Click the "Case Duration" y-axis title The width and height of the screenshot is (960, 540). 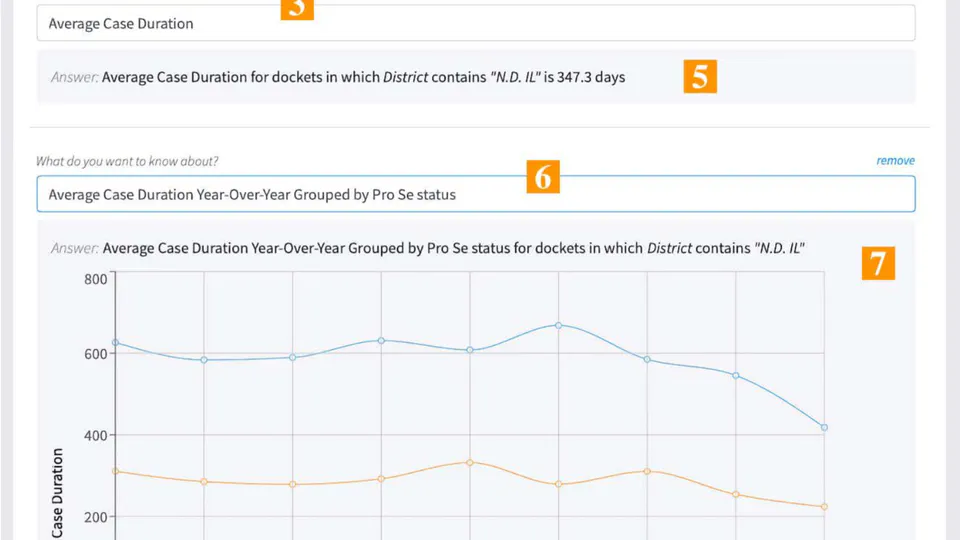pyautogui.click(x=59, y=495)
